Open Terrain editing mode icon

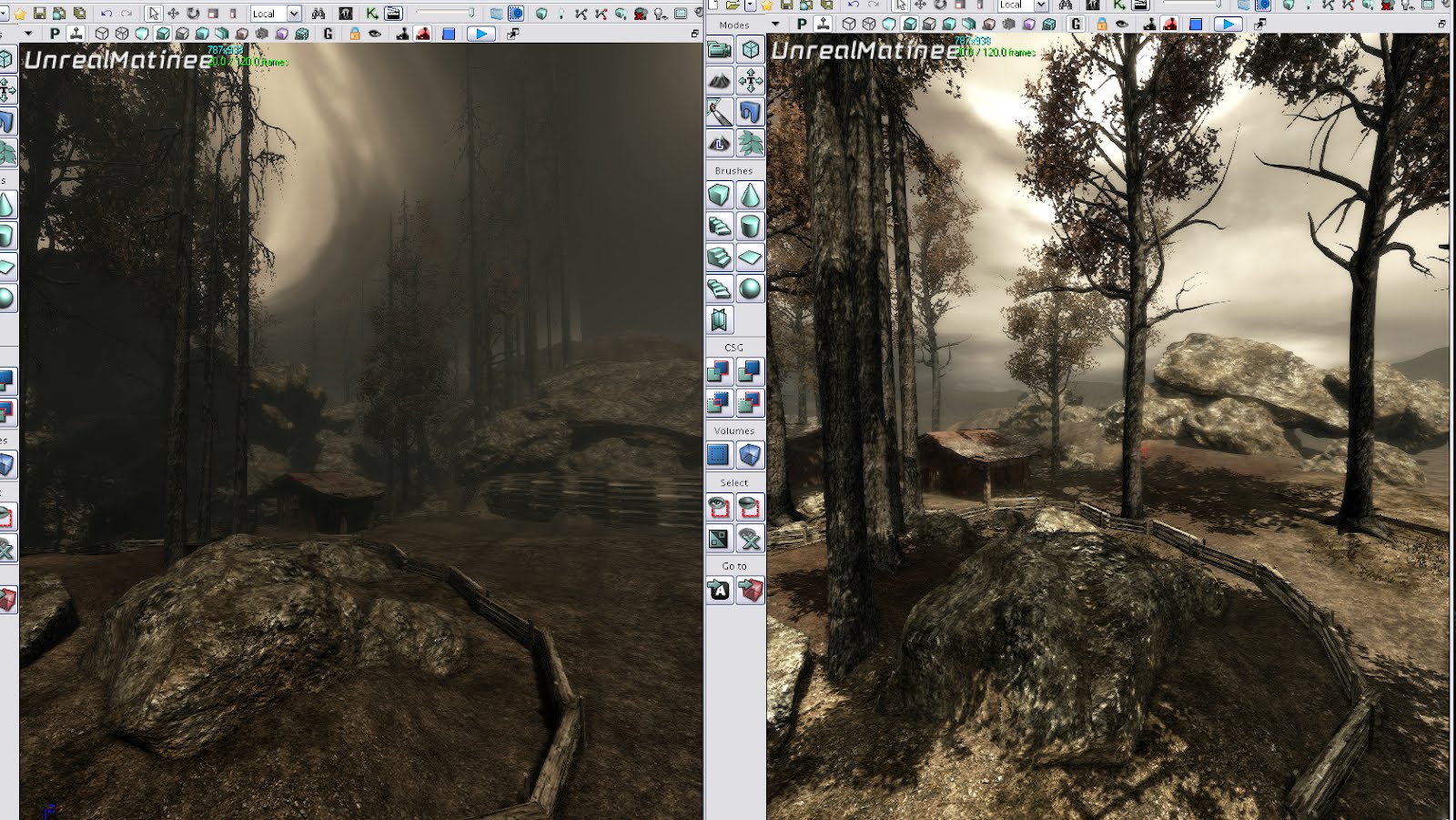[x=719, y=81]
